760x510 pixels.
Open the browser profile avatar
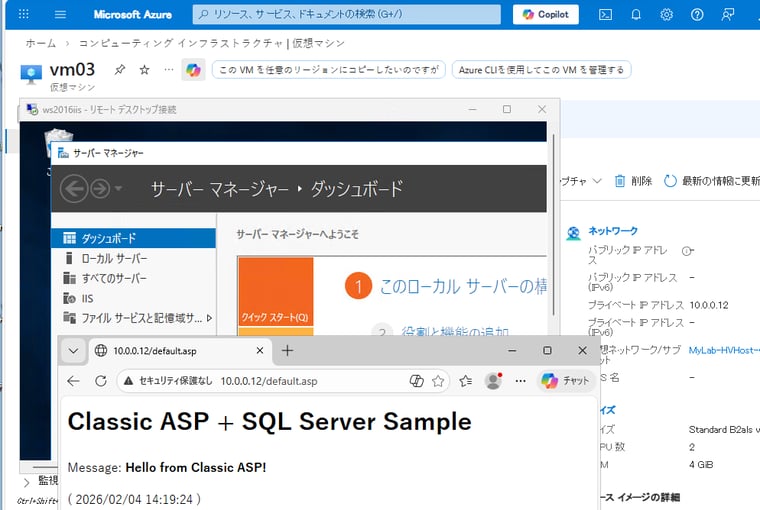point(493,381)
